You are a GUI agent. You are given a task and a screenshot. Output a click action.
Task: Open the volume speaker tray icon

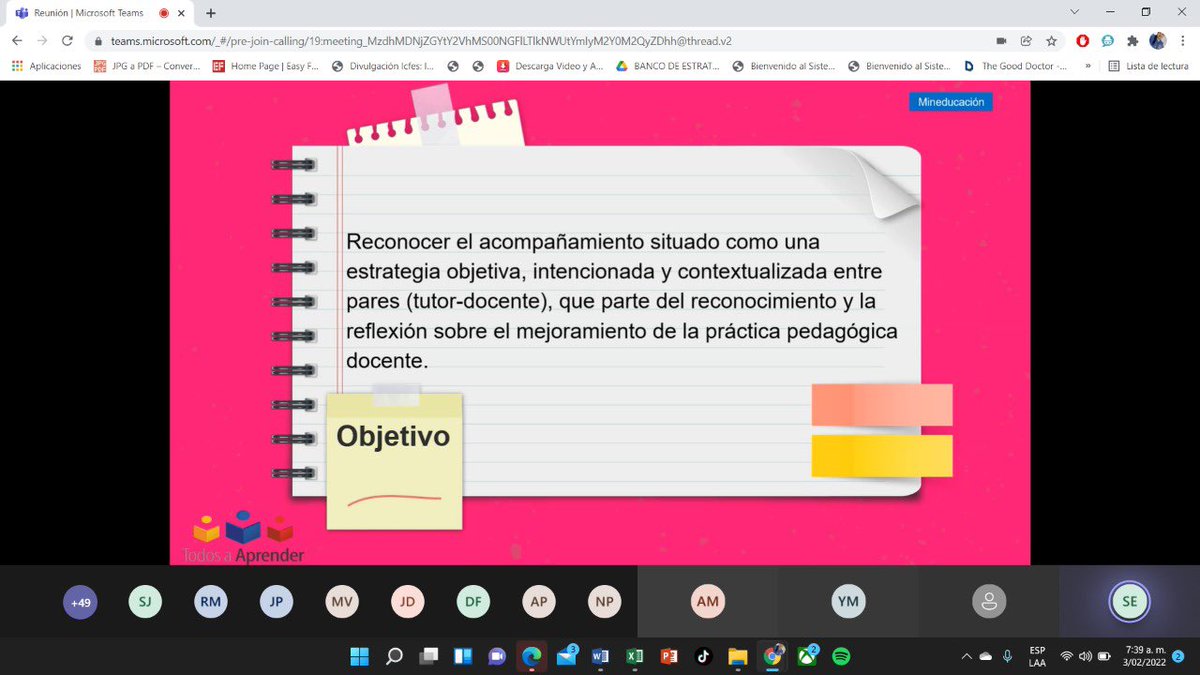[1085, 656]
